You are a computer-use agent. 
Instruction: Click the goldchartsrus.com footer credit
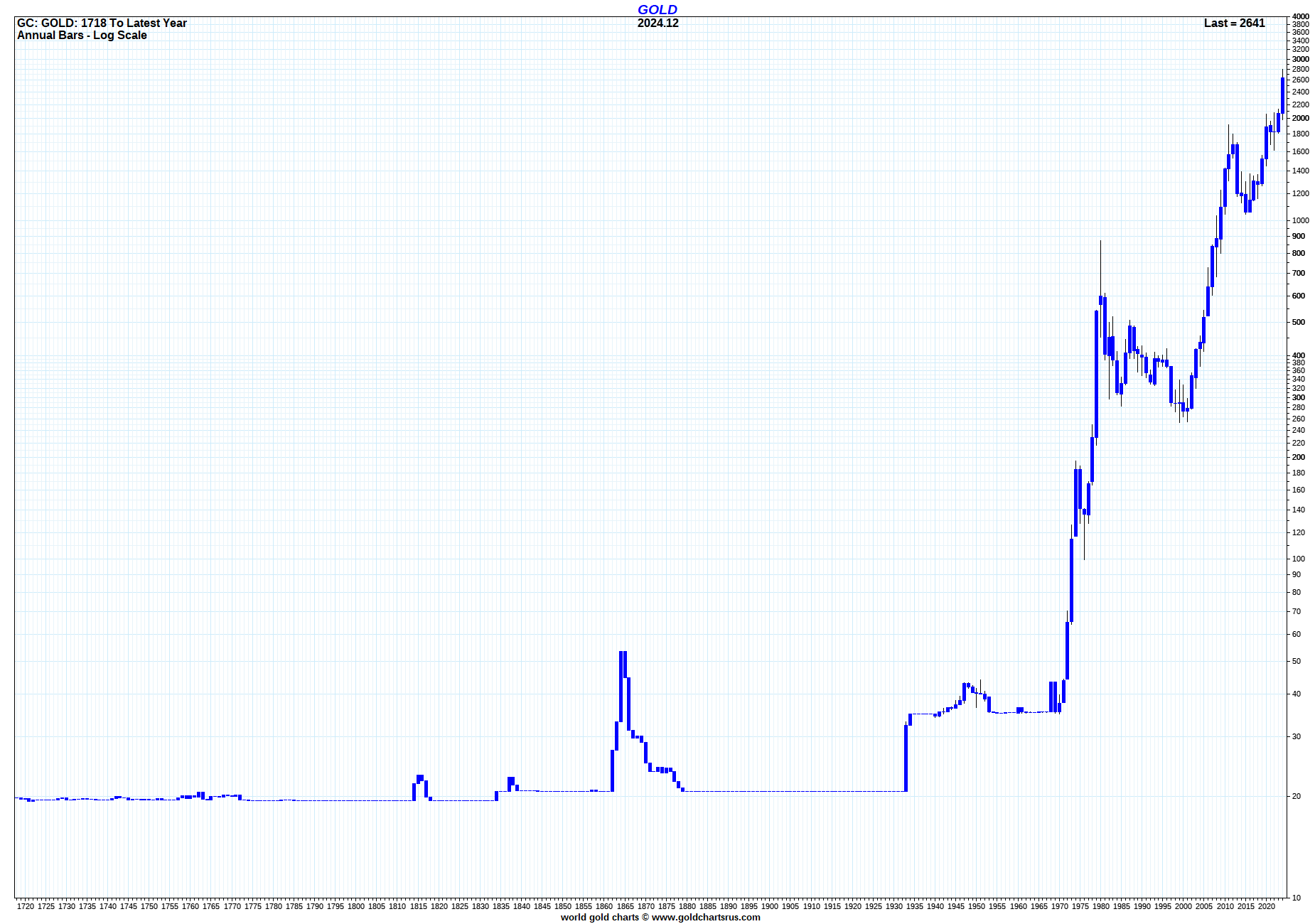pyautogui.click(x=660, y=917)
